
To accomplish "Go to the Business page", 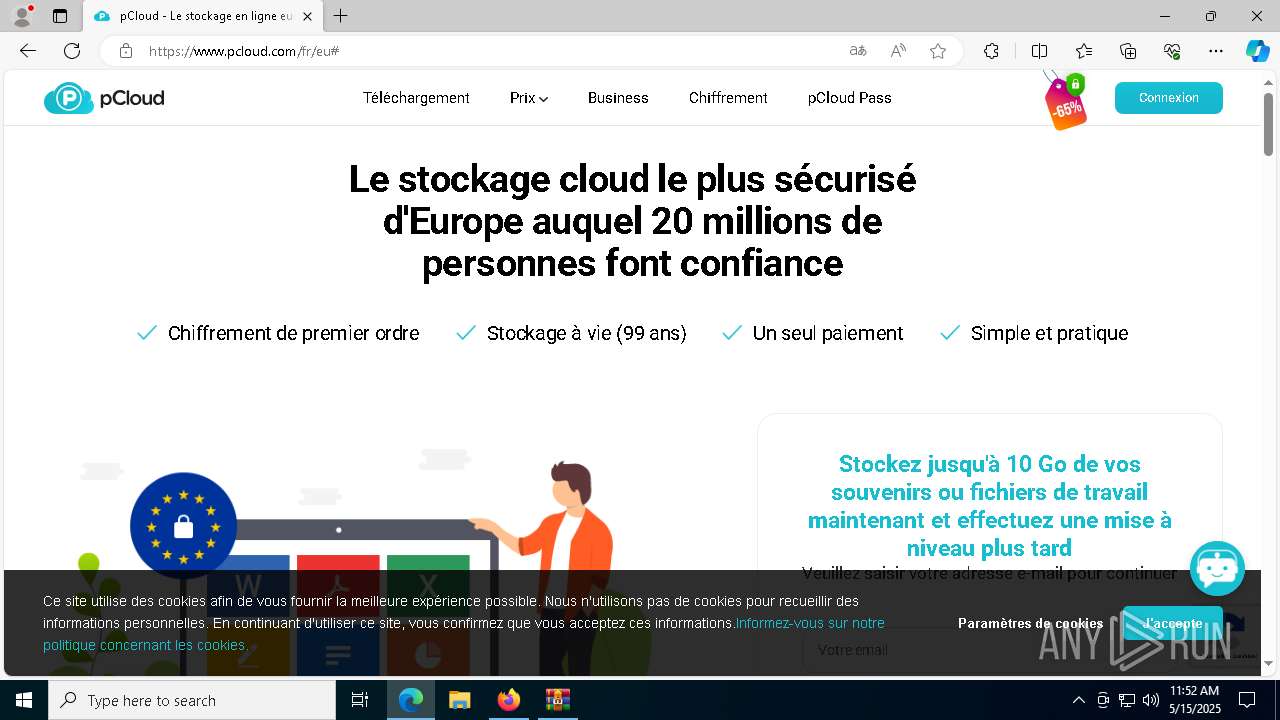I will coord(618,98).
